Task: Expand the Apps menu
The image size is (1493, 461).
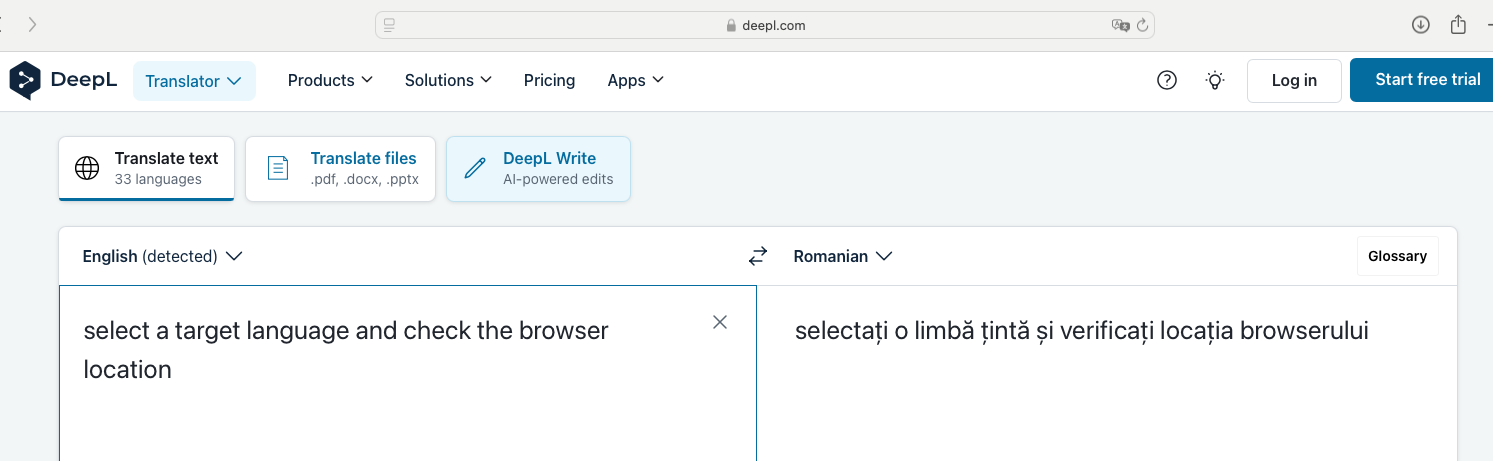Action: (635, 80)
